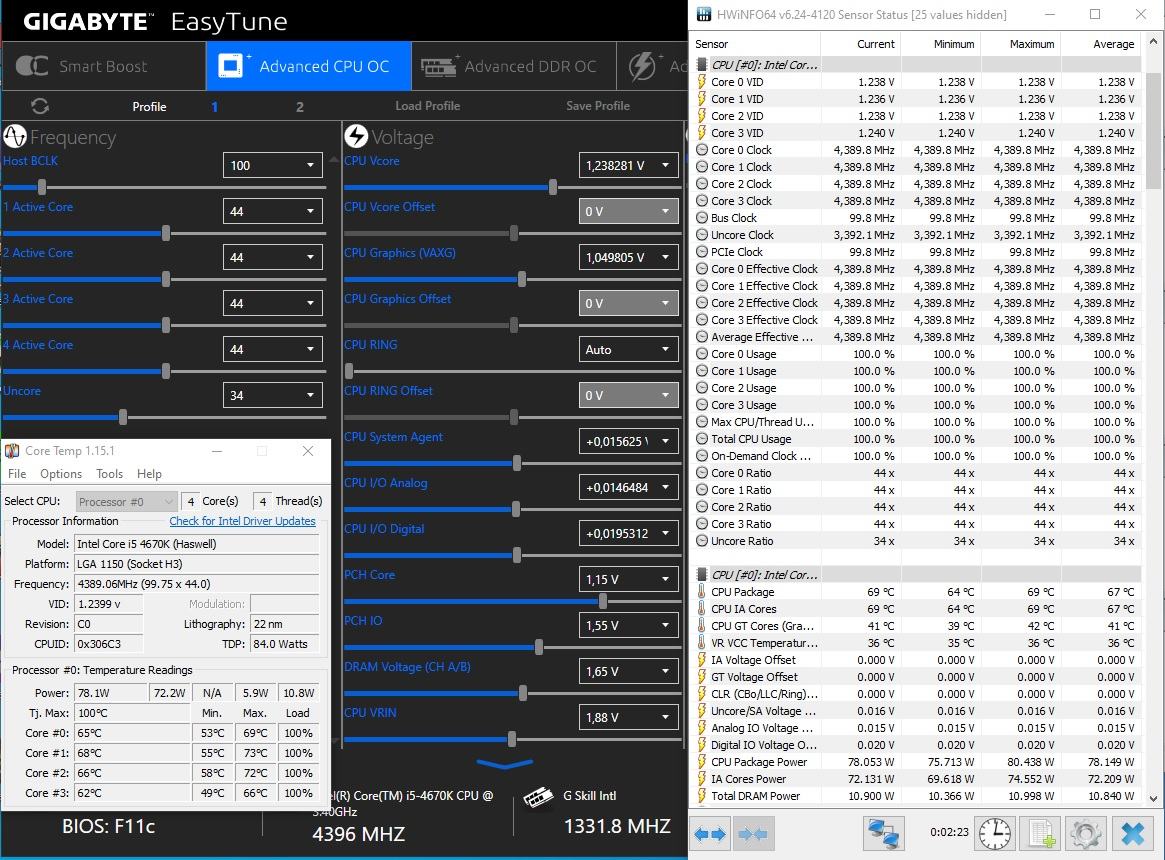Select profile 1
The width and height of the screenshot is (1165, 860).
(x=214, y=106)
